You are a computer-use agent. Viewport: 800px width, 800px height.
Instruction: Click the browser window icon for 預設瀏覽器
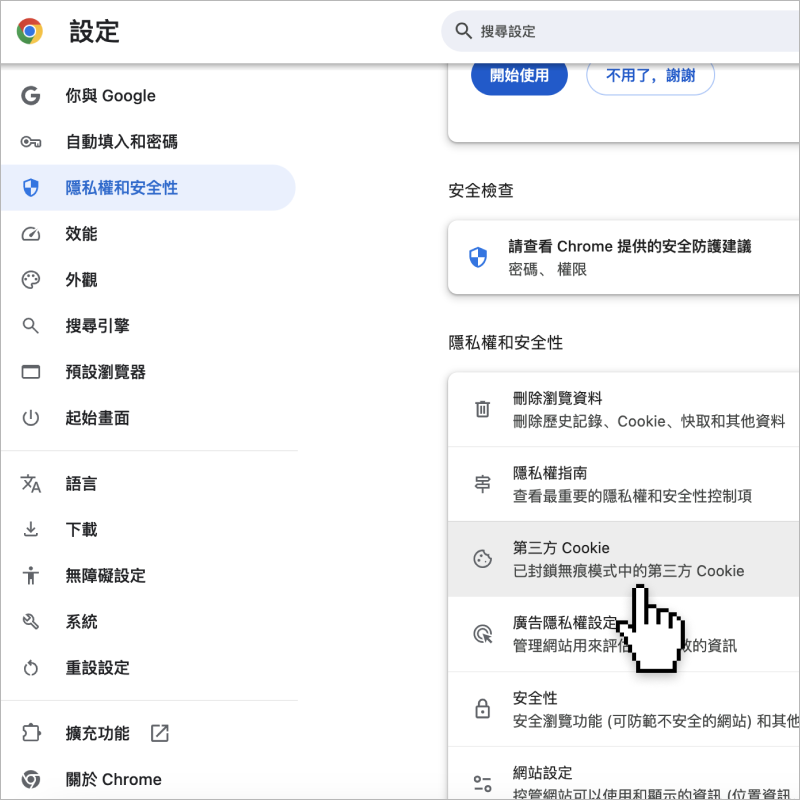pos(31,372)
